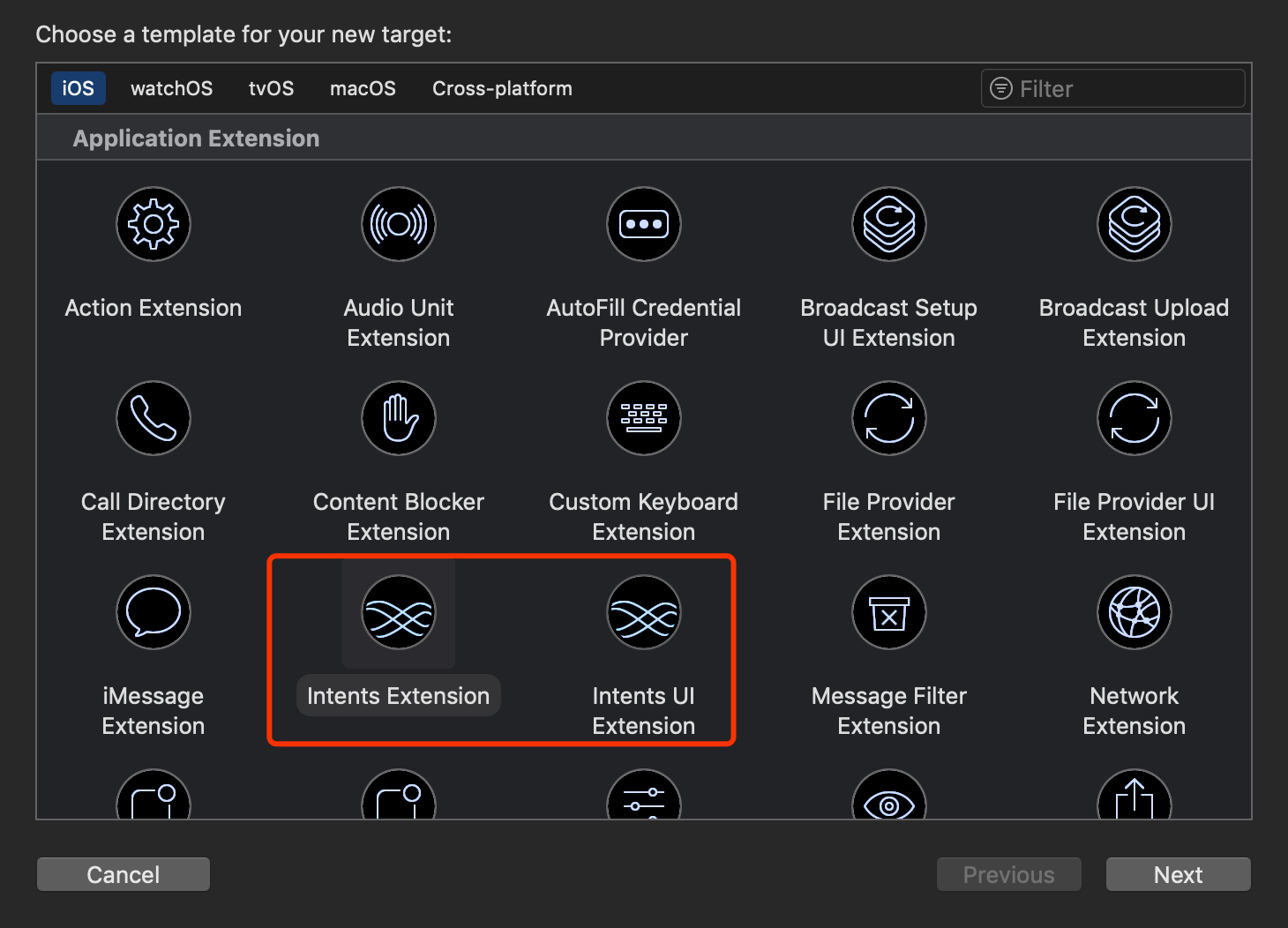Choose the Custom Keyboard Extension icon
This screenshot has width=1288, height=928.
(x=644, y=418)
